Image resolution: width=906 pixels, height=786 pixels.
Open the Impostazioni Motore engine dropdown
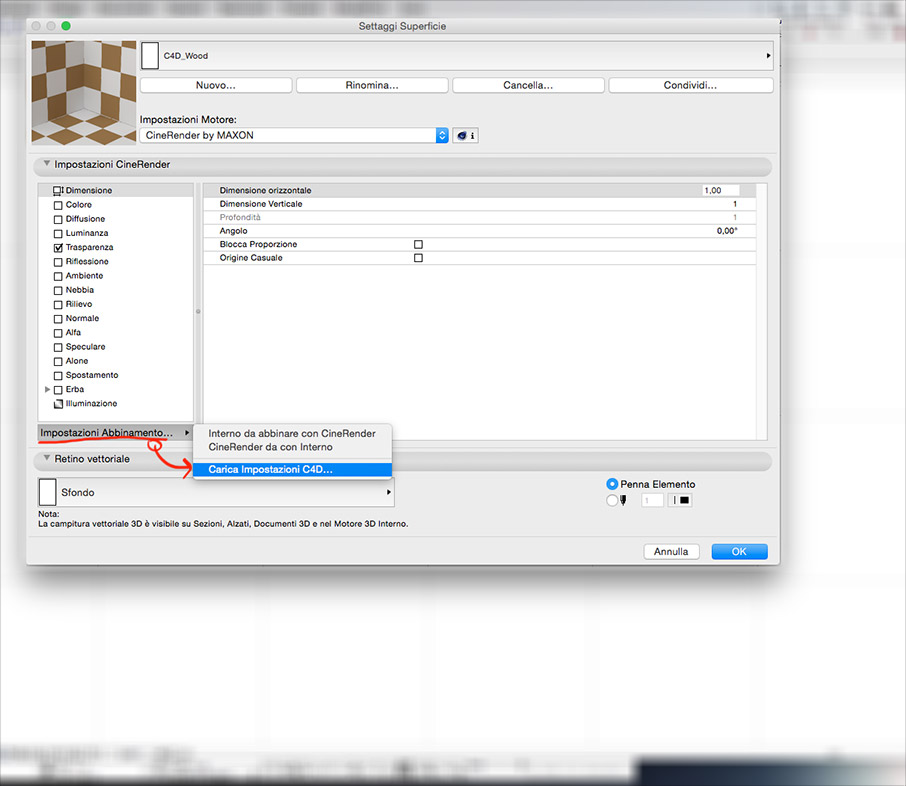click(442, 136)
